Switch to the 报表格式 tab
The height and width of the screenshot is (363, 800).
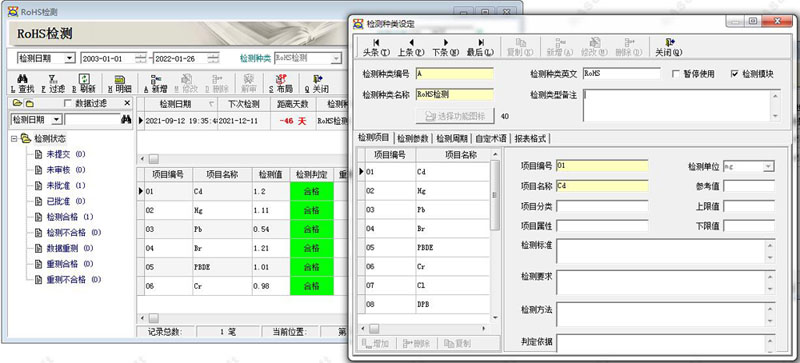click(530, 138)
